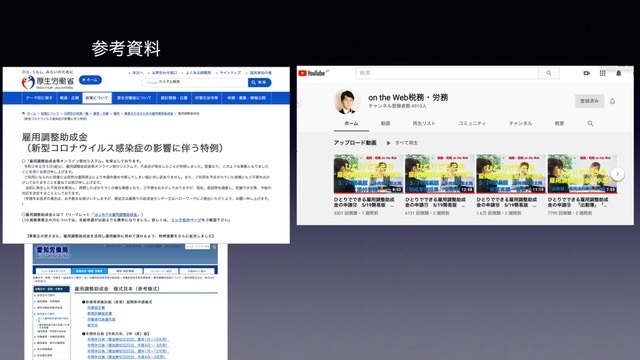This screenshot has width=640, height=360.
Task: Open the video thumbnail with 11:19 duration
Action: tap(511, 174)
